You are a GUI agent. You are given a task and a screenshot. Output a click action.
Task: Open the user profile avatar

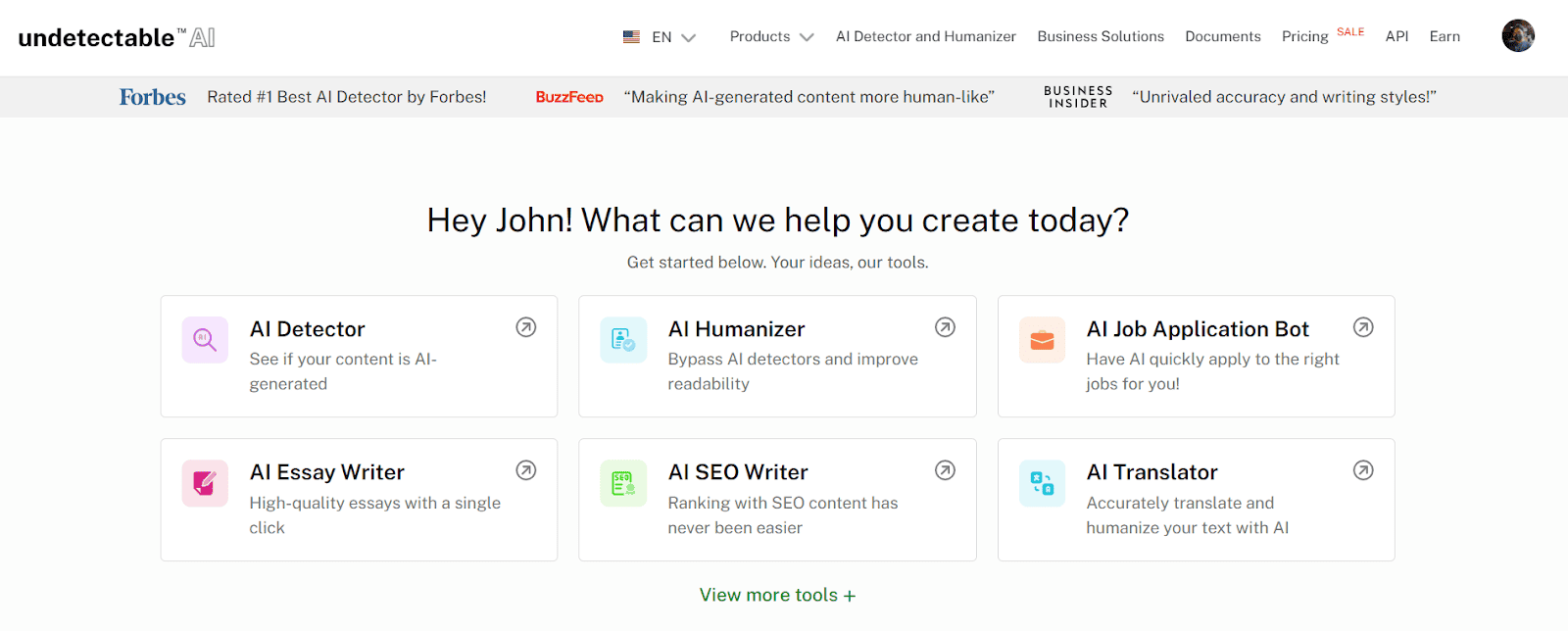(x=1518, y=36)
